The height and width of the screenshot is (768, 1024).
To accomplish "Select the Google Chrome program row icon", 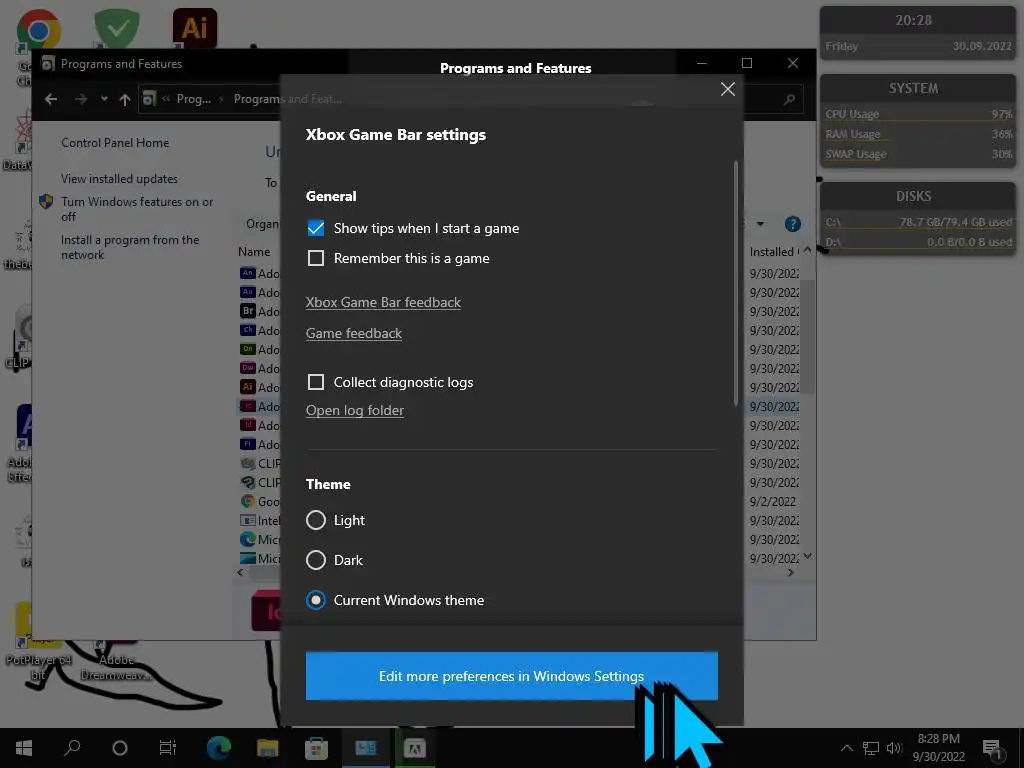I will pos(248,501).
